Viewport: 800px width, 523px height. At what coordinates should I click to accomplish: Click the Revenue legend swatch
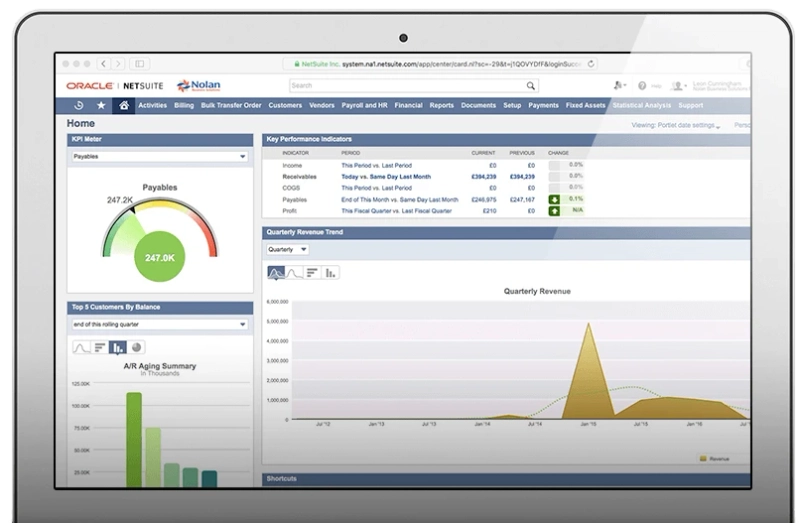coord(704,459)
